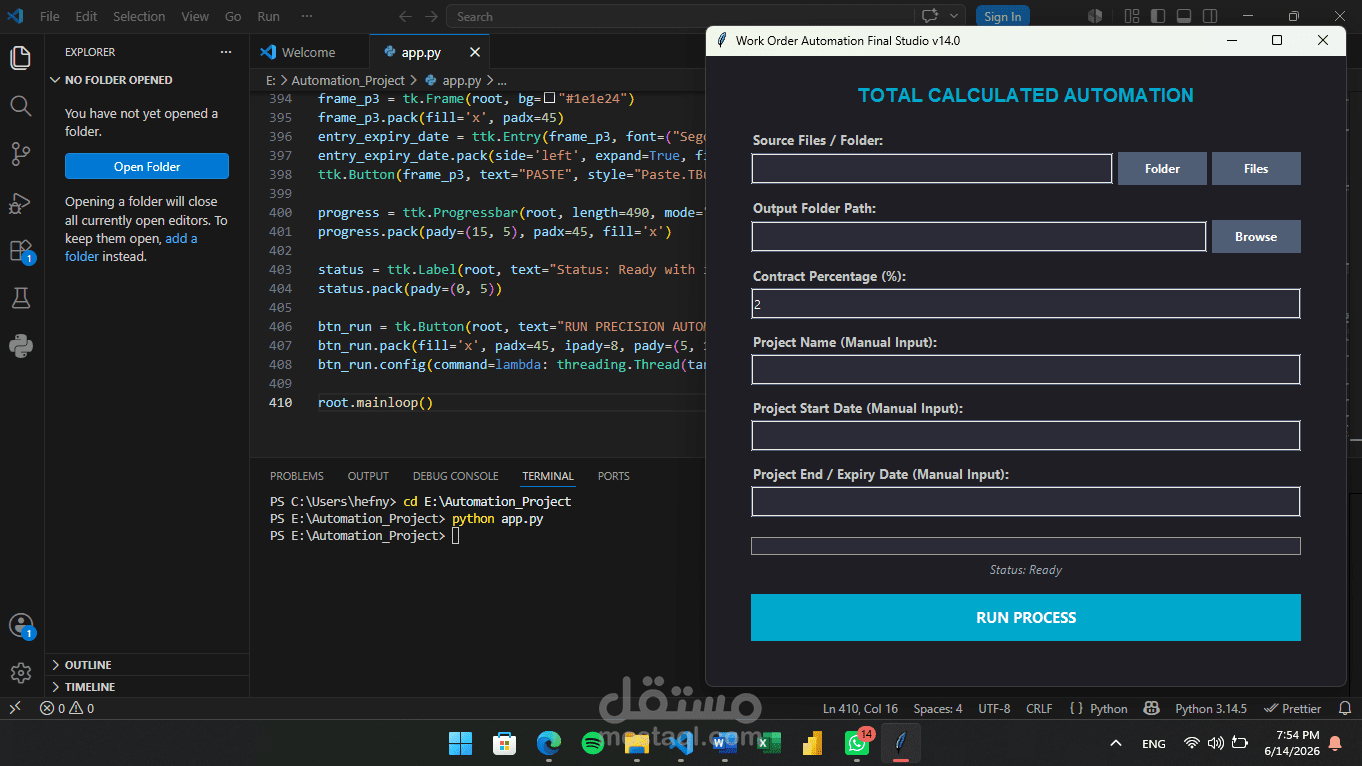Open the Run menu
This screenshot has width=1362, height=766.
point(268,16)
